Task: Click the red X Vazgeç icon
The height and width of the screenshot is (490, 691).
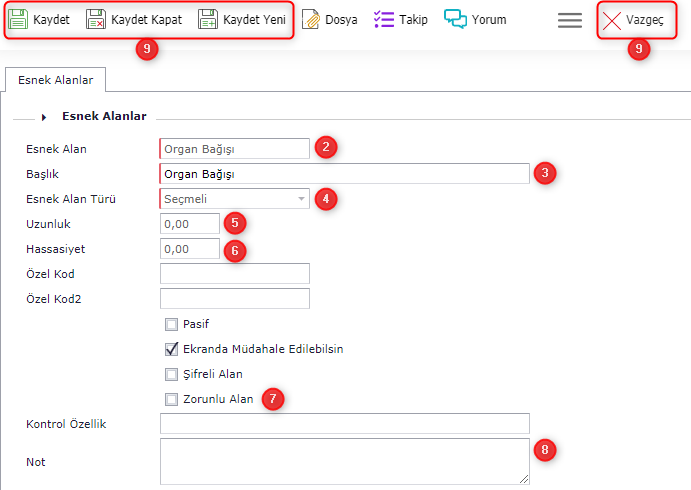Action: 611,21
